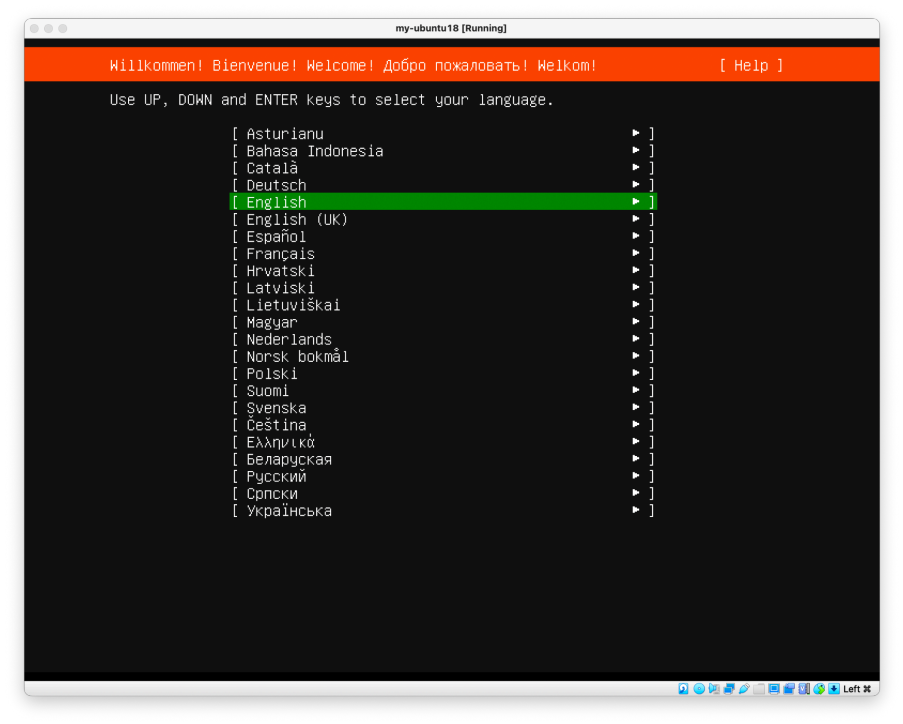
Task: Click the shared folders status icon
Action: click(x=759, y=688)
